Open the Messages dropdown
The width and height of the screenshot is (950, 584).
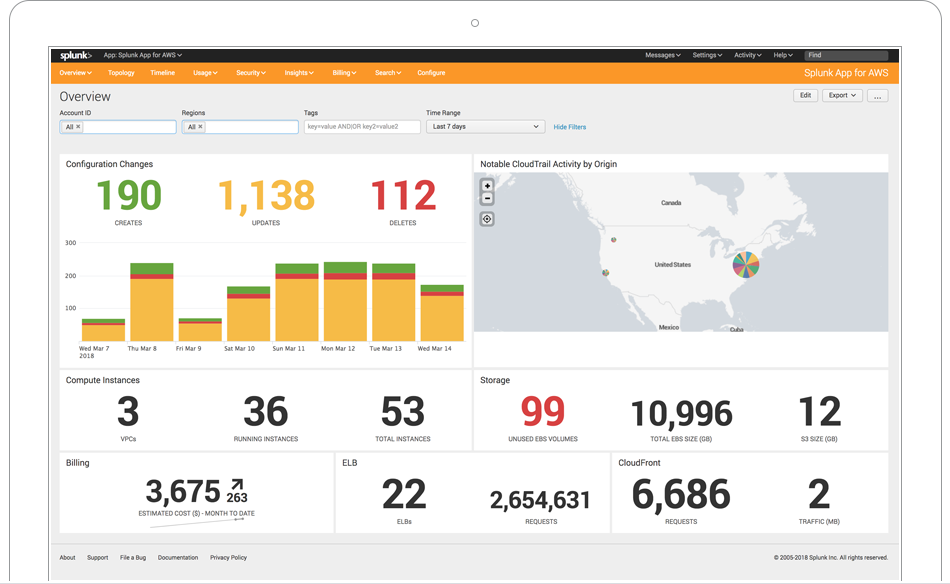pos(663,55)
